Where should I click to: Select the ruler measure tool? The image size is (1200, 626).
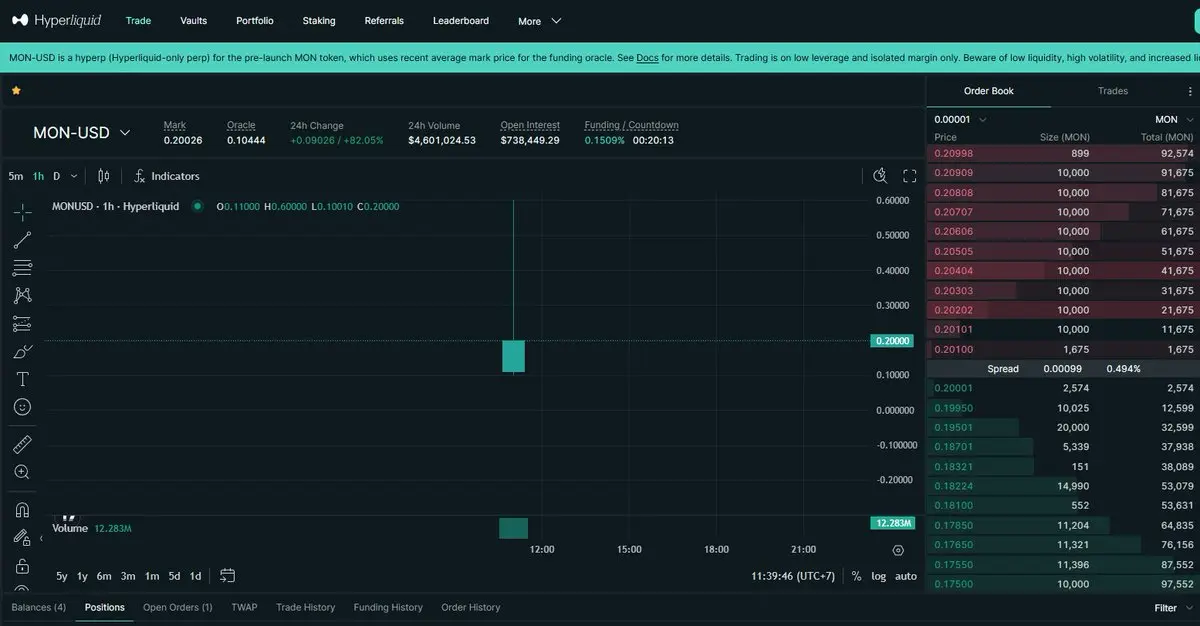coord(22,444)
